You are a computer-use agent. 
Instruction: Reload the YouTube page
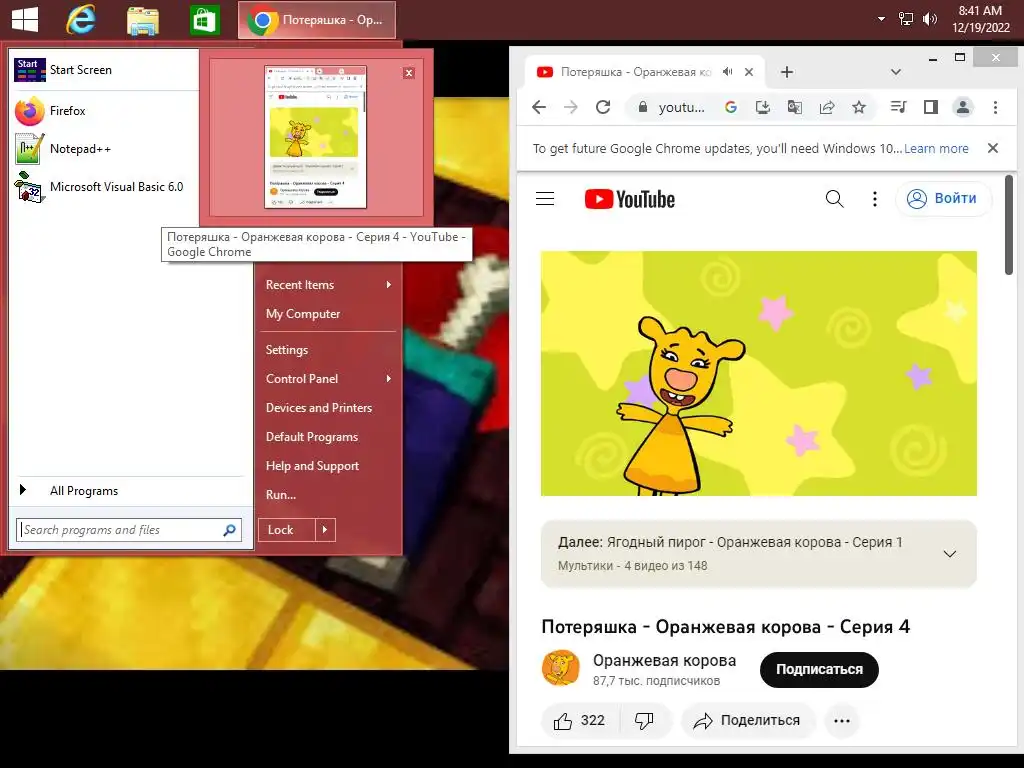click(x=603, y=107)
